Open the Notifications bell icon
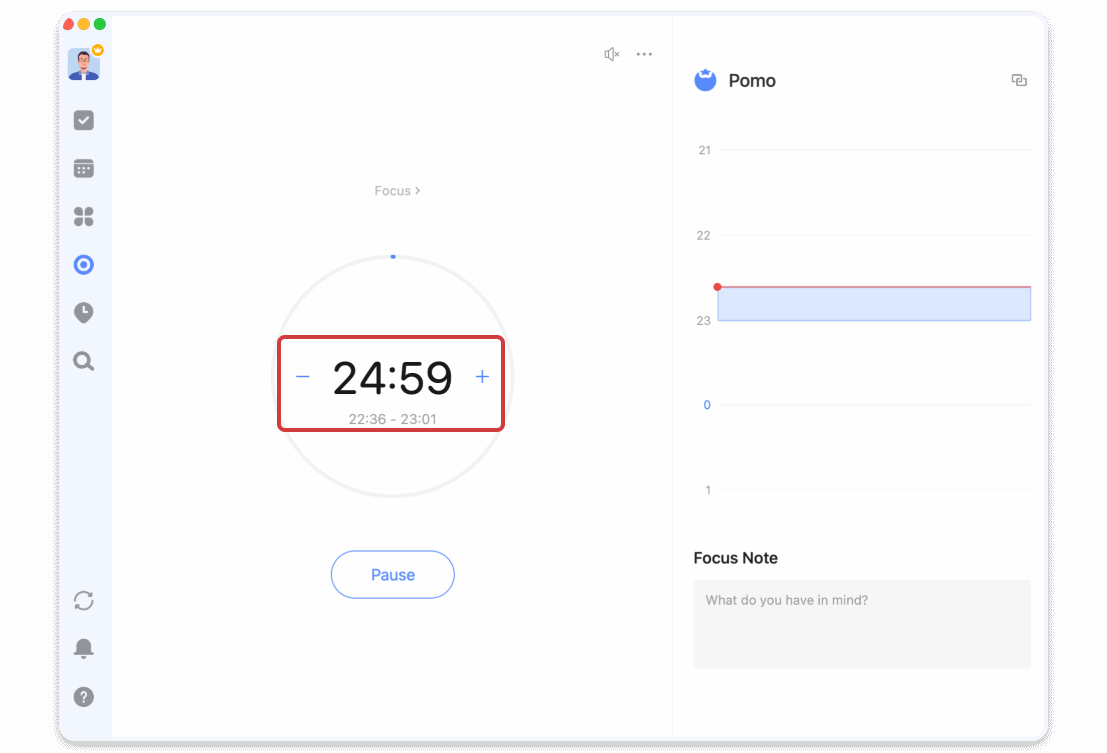Screen dimensions: 1107x753 pyautogui.click(x=84, y=648)
